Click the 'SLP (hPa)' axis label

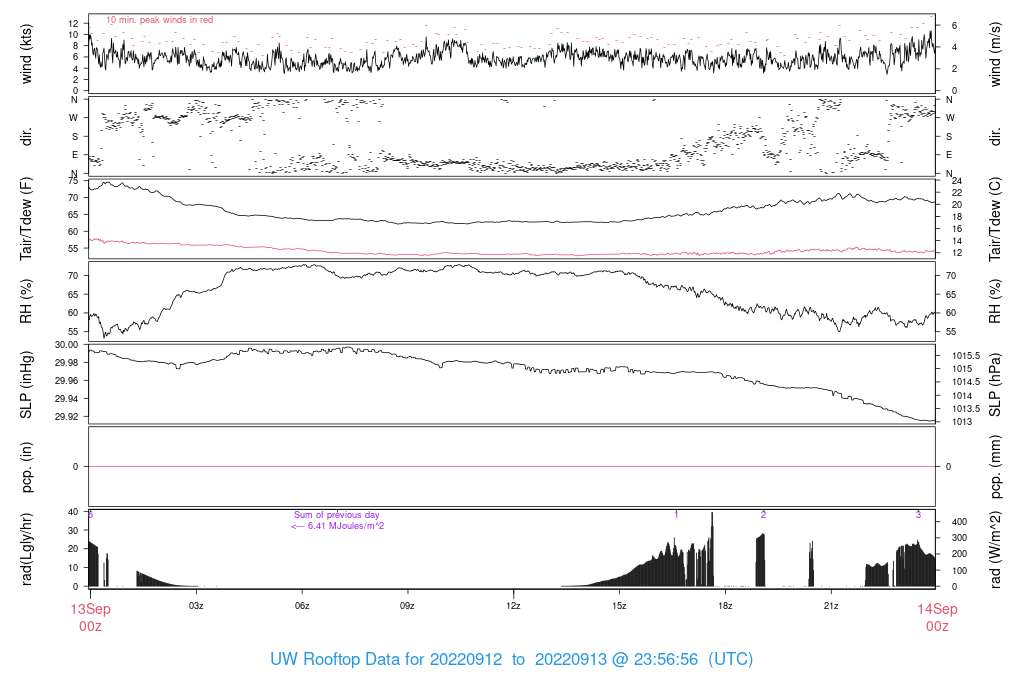point(995,385)
